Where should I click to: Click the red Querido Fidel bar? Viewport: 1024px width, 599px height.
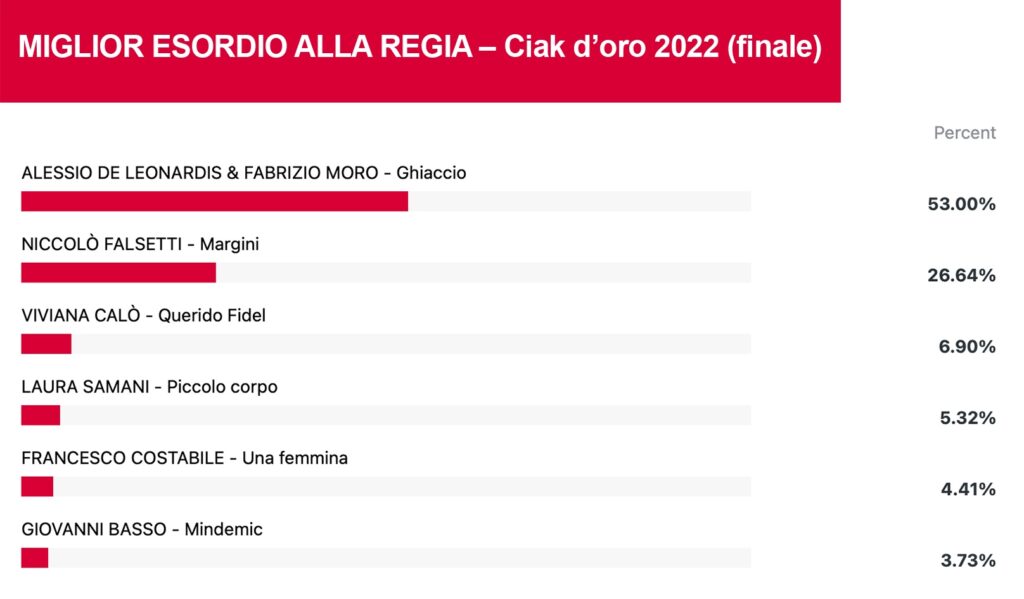click(46, 344)
